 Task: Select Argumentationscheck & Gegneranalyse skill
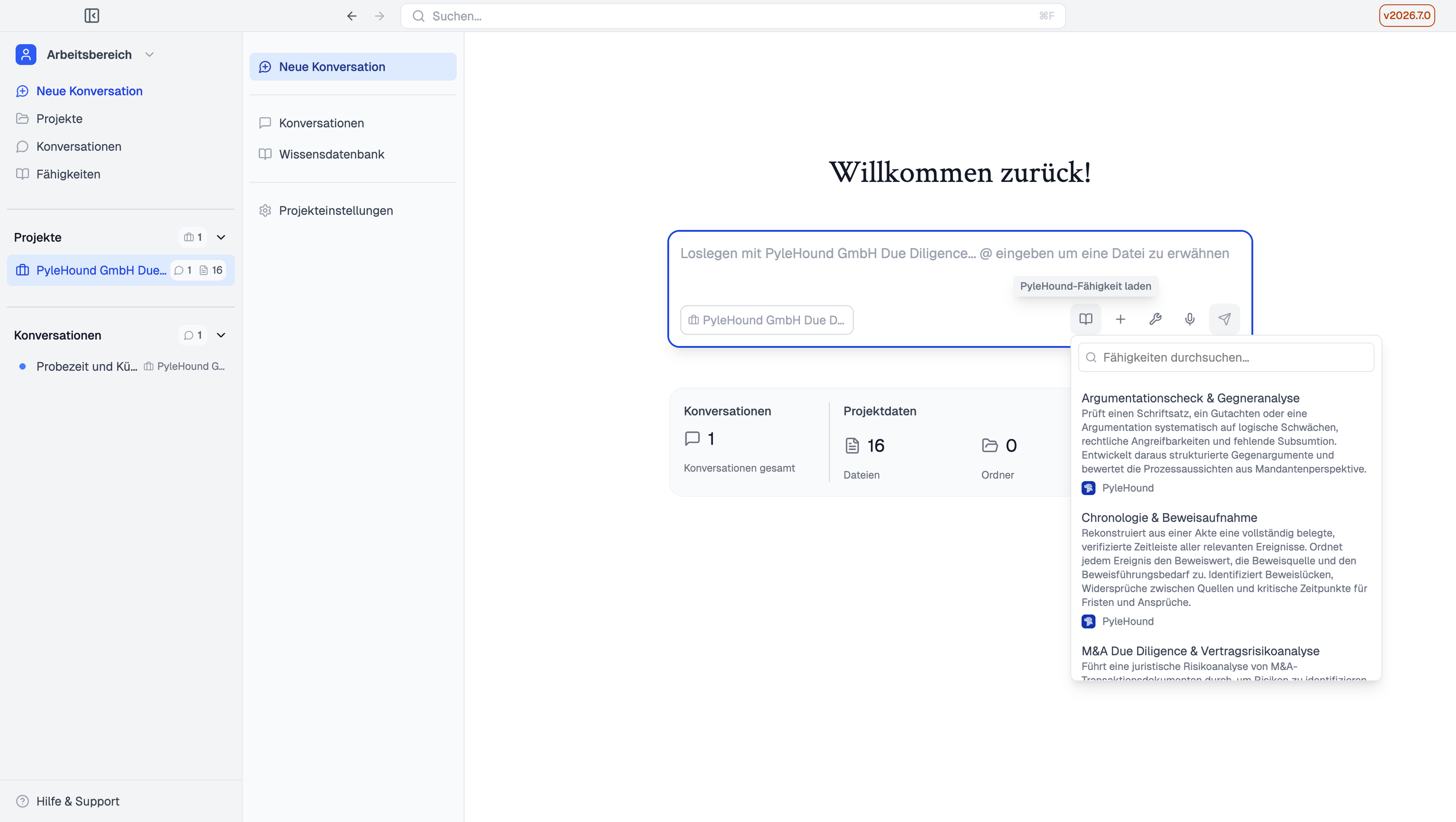(x=1226, y=442)
